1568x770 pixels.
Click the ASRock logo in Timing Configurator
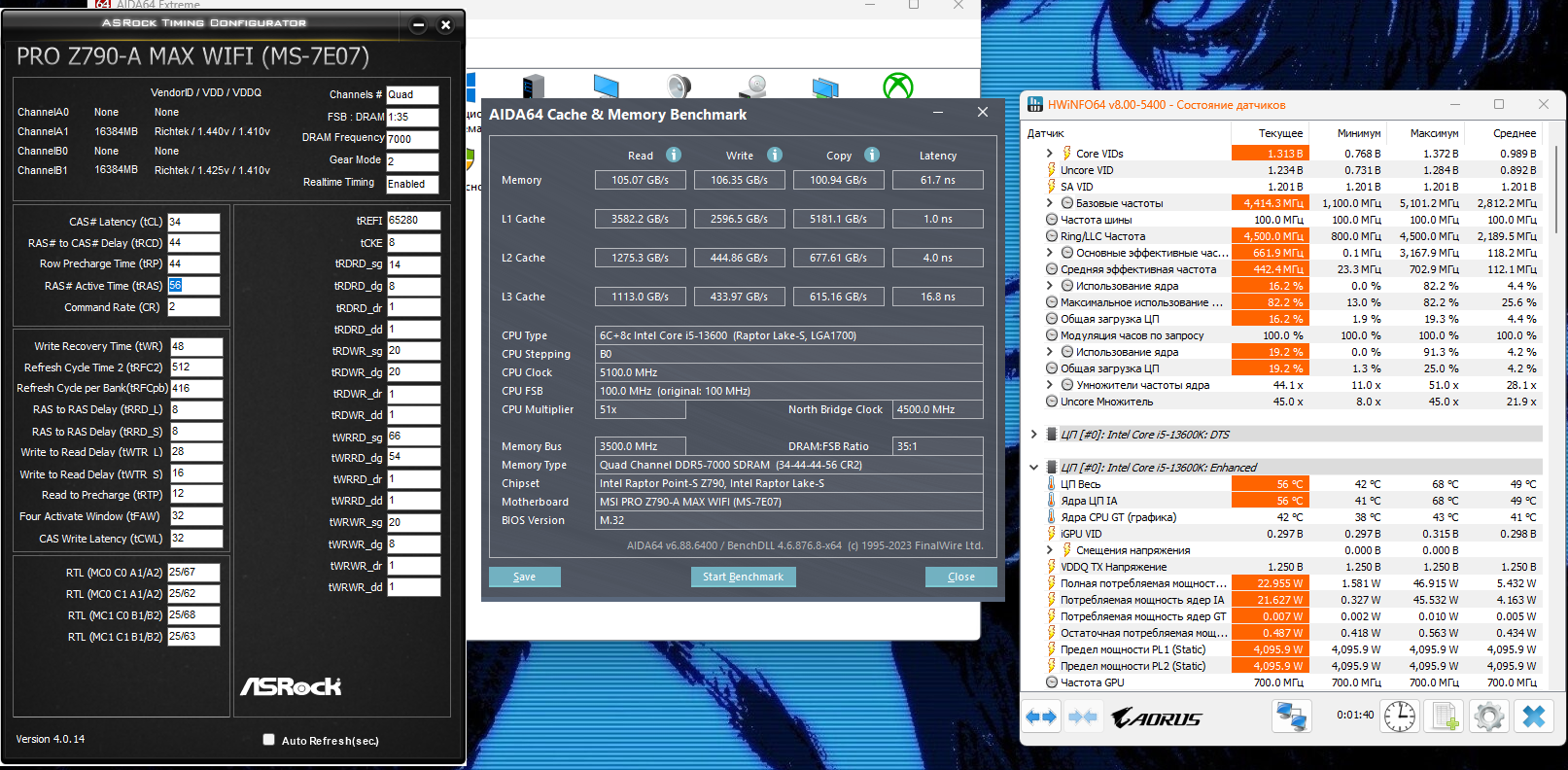[x=291, y=686]
